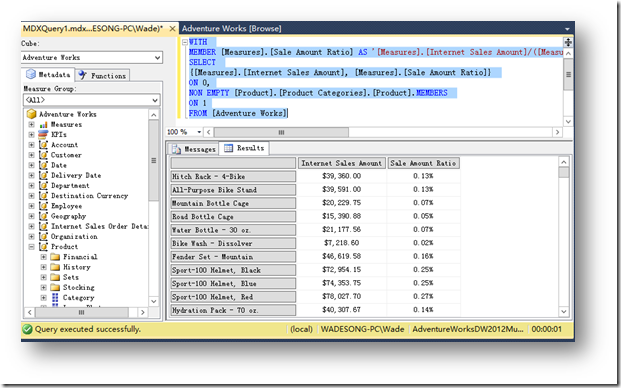Click the Delivery Date dimension icon

pyautogui.click(x=43, y=175)
